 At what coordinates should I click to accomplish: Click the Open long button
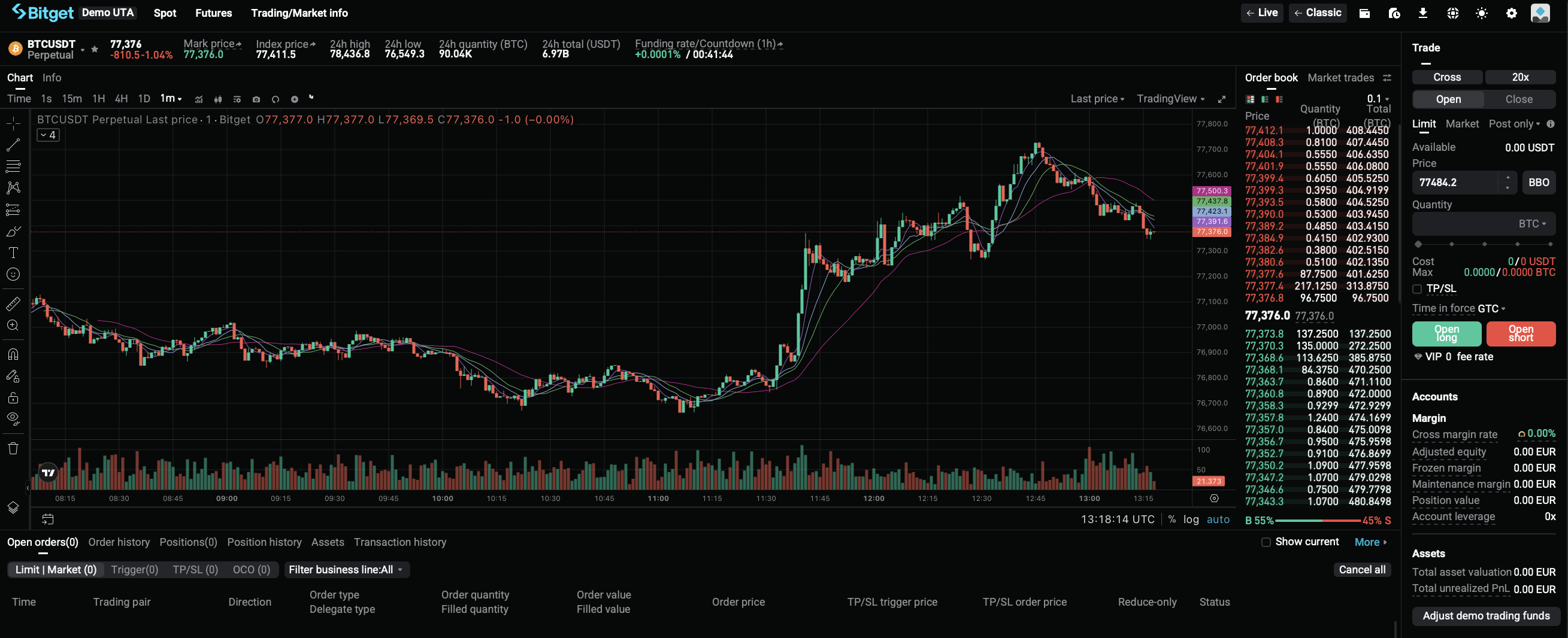[1446, 333]
